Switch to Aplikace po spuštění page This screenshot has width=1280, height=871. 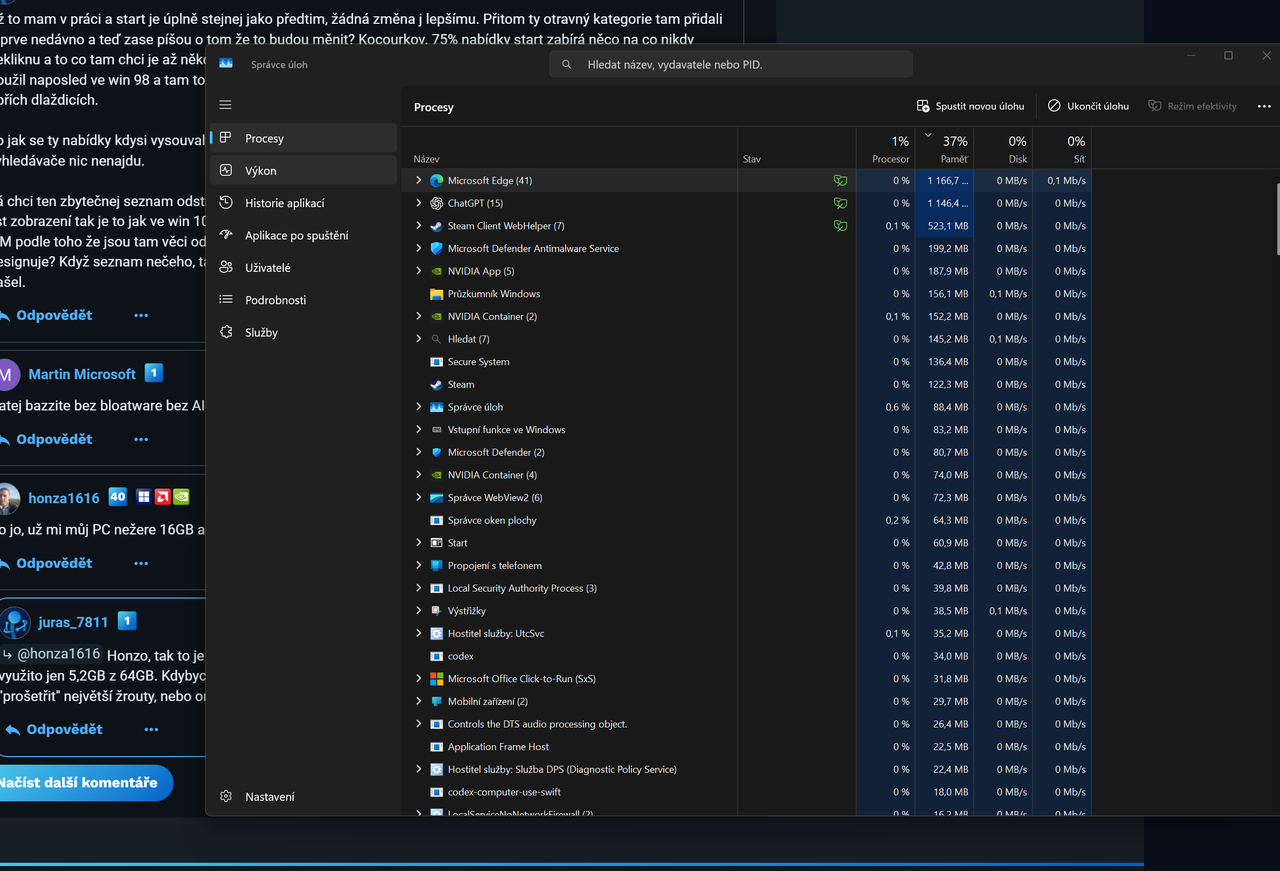[303, 235]
